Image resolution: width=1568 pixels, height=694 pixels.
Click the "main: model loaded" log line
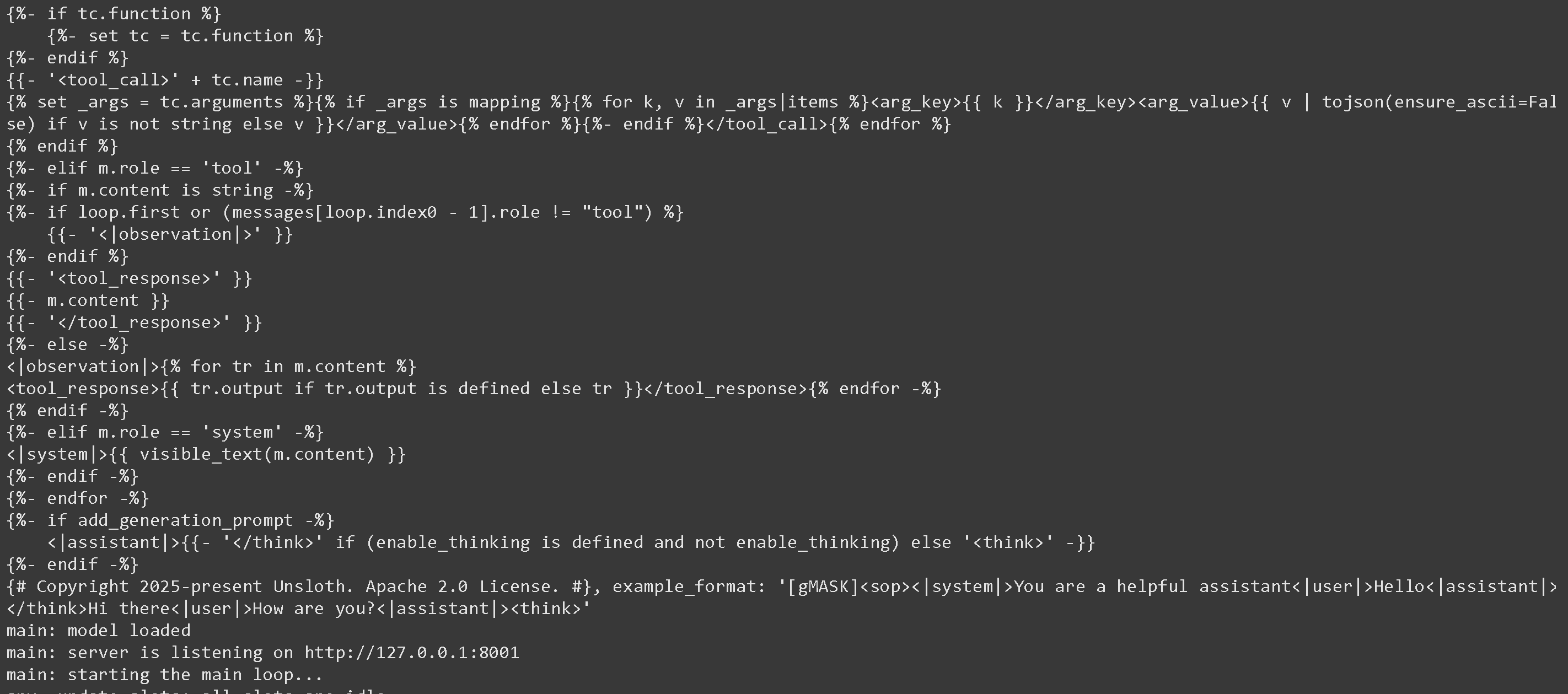point(98,631)
